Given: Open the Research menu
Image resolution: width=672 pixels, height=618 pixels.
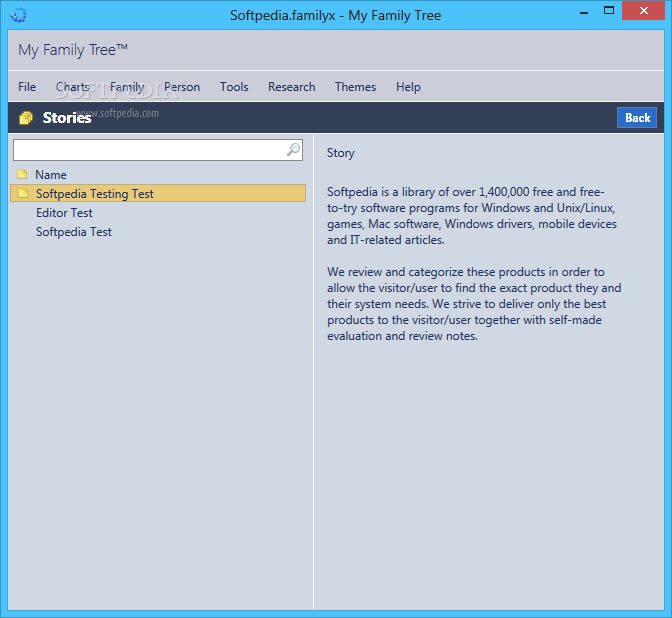Looking at the screenshot, I should tap(291, 87).
